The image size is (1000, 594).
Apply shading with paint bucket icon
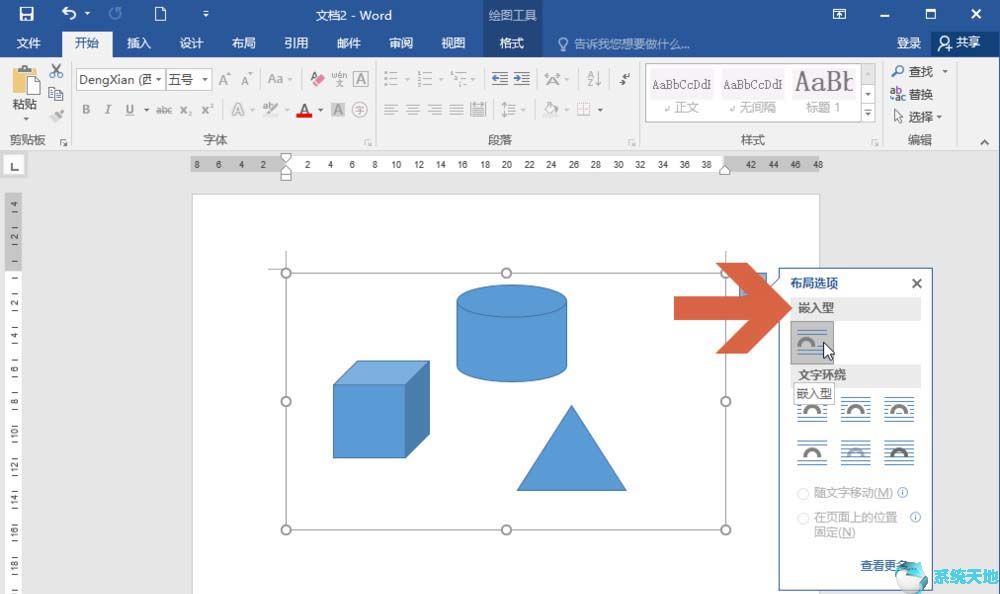point(551,110)
